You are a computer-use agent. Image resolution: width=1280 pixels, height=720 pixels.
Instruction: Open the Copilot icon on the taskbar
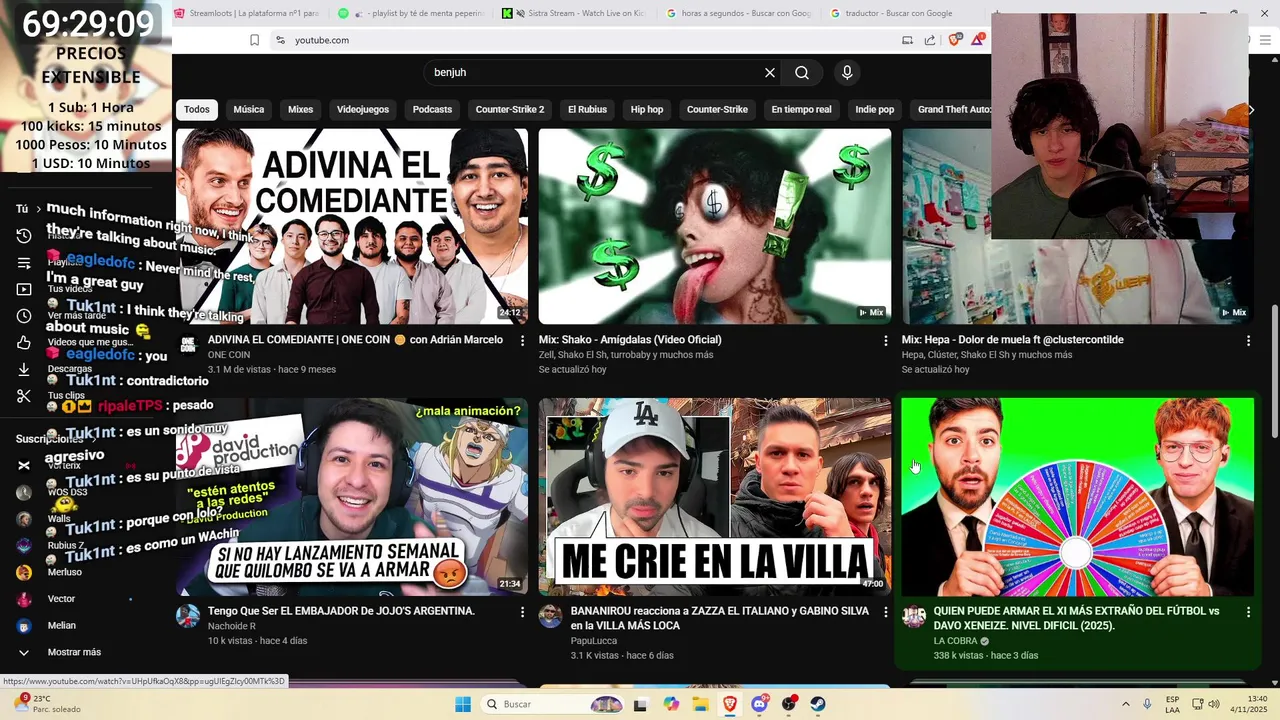click(x=671, y=704)
